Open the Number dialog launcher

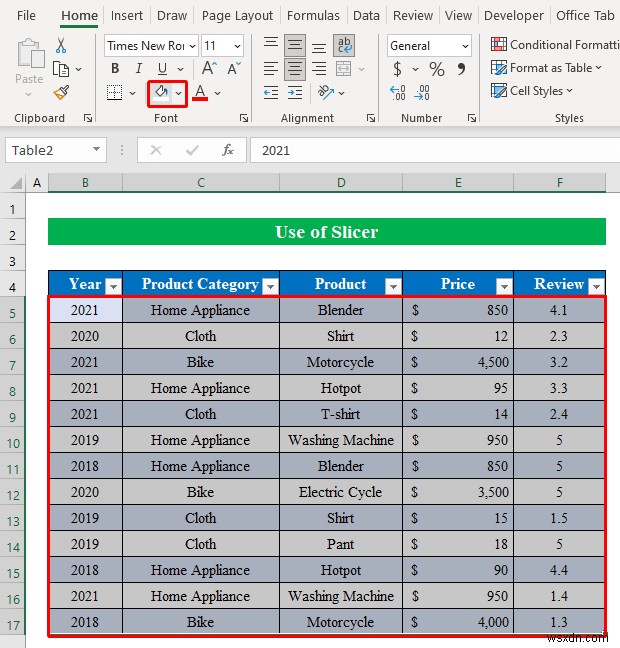472,119
